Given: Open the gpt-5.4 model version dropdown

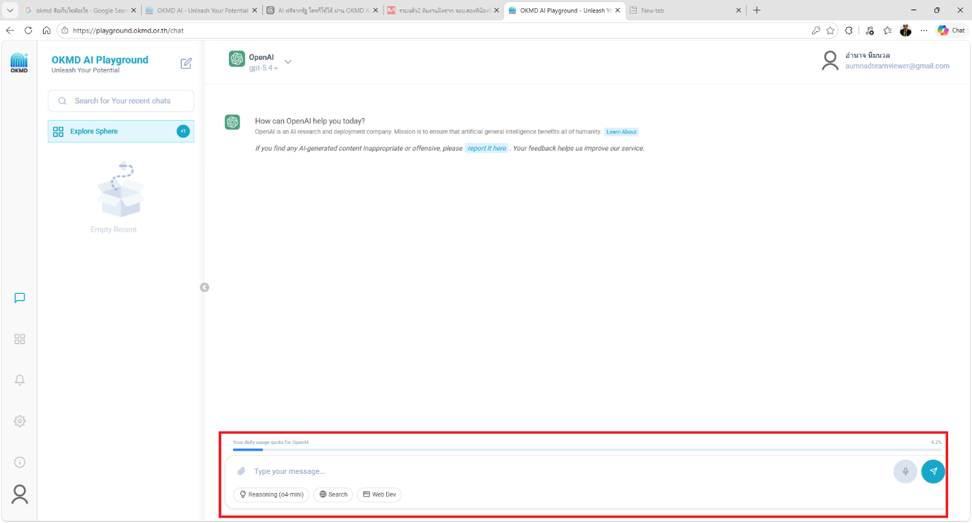Looking at the screenshot, I should (x=263, y=68).
